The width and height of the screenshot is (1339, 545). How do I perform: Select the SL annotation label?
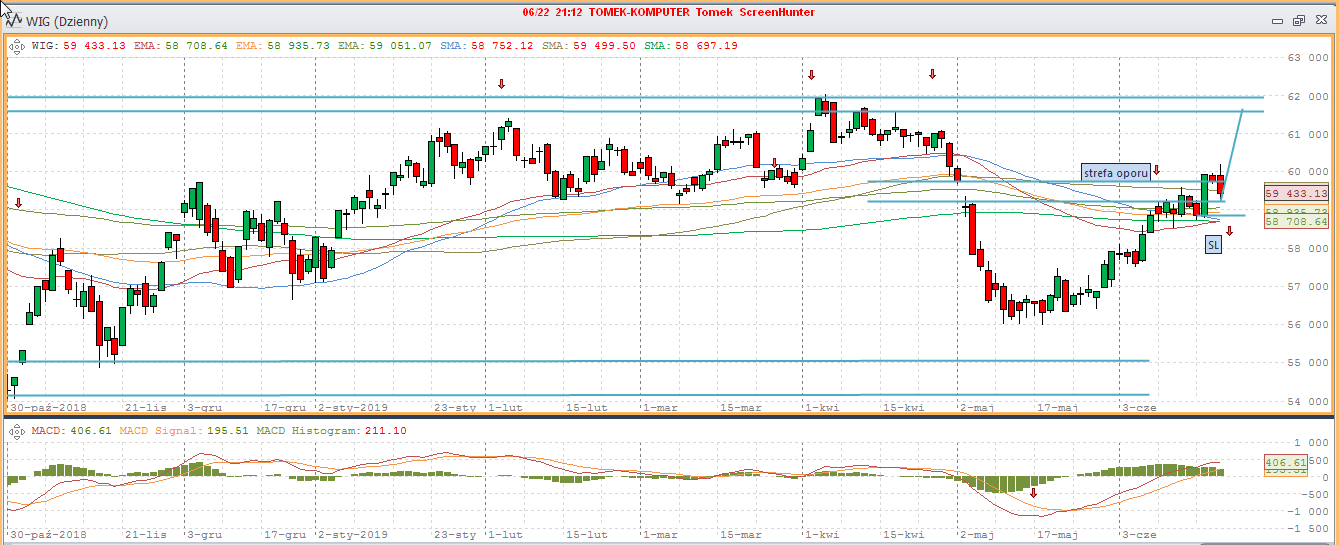click(x=1213, y=244)
